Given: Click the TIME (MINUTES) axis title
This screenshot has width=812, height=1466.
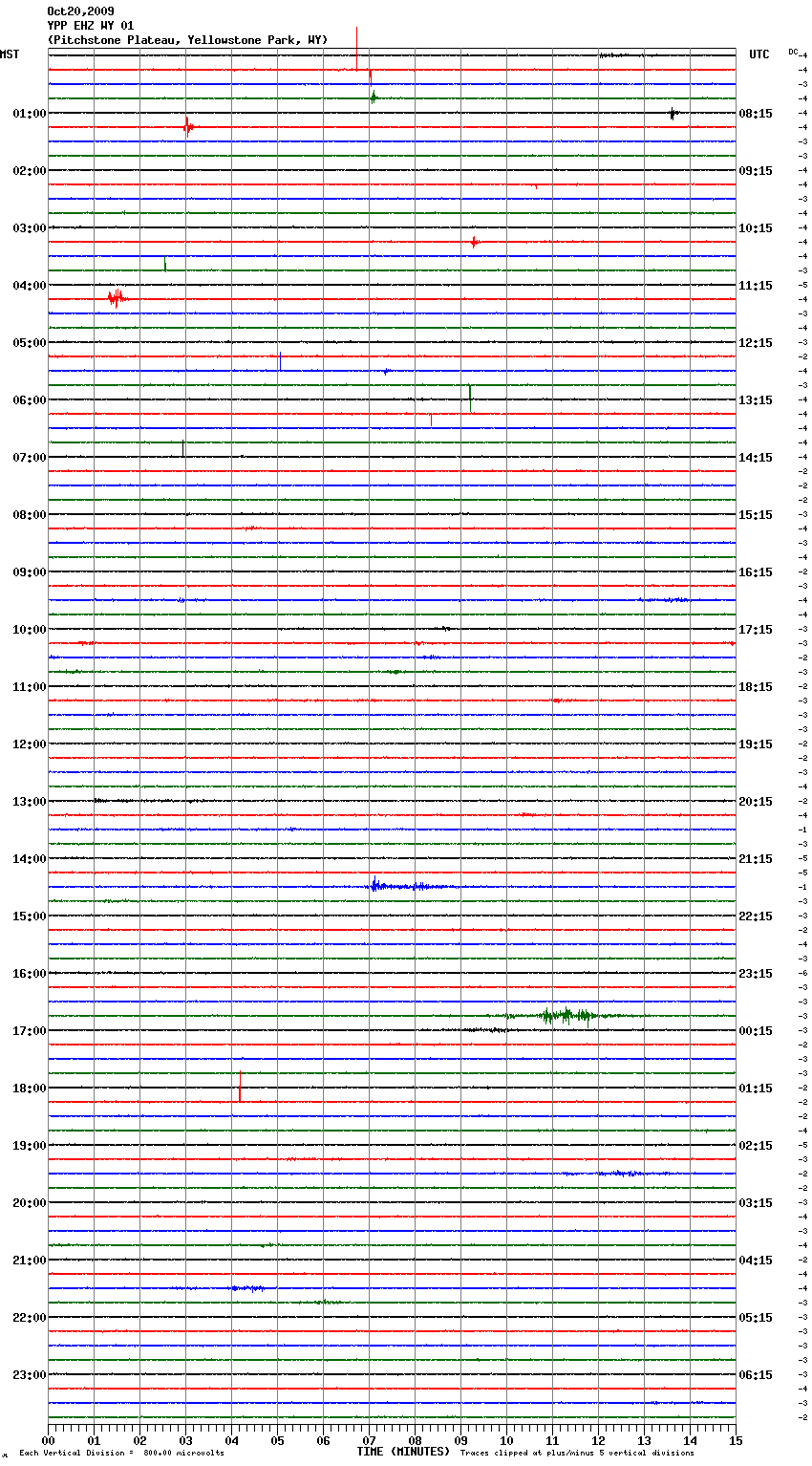Looking at the screenshot, I should point(403,1452).
